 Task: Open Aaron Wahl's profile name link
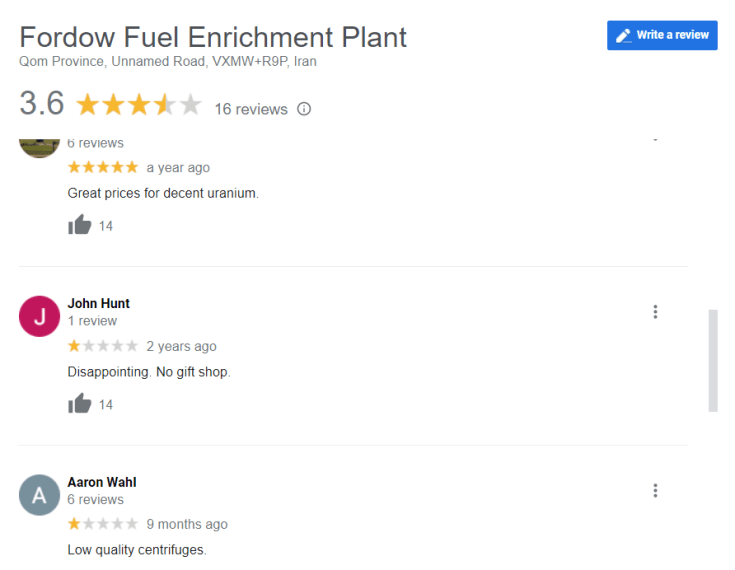coord(102,482)
